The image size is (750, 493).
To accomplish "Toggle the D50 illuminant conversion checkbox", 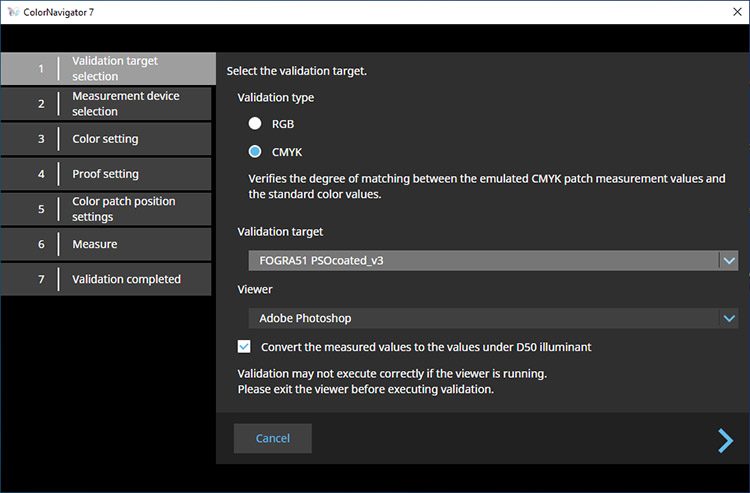I will pyautogui.click(x=244, y=347).
